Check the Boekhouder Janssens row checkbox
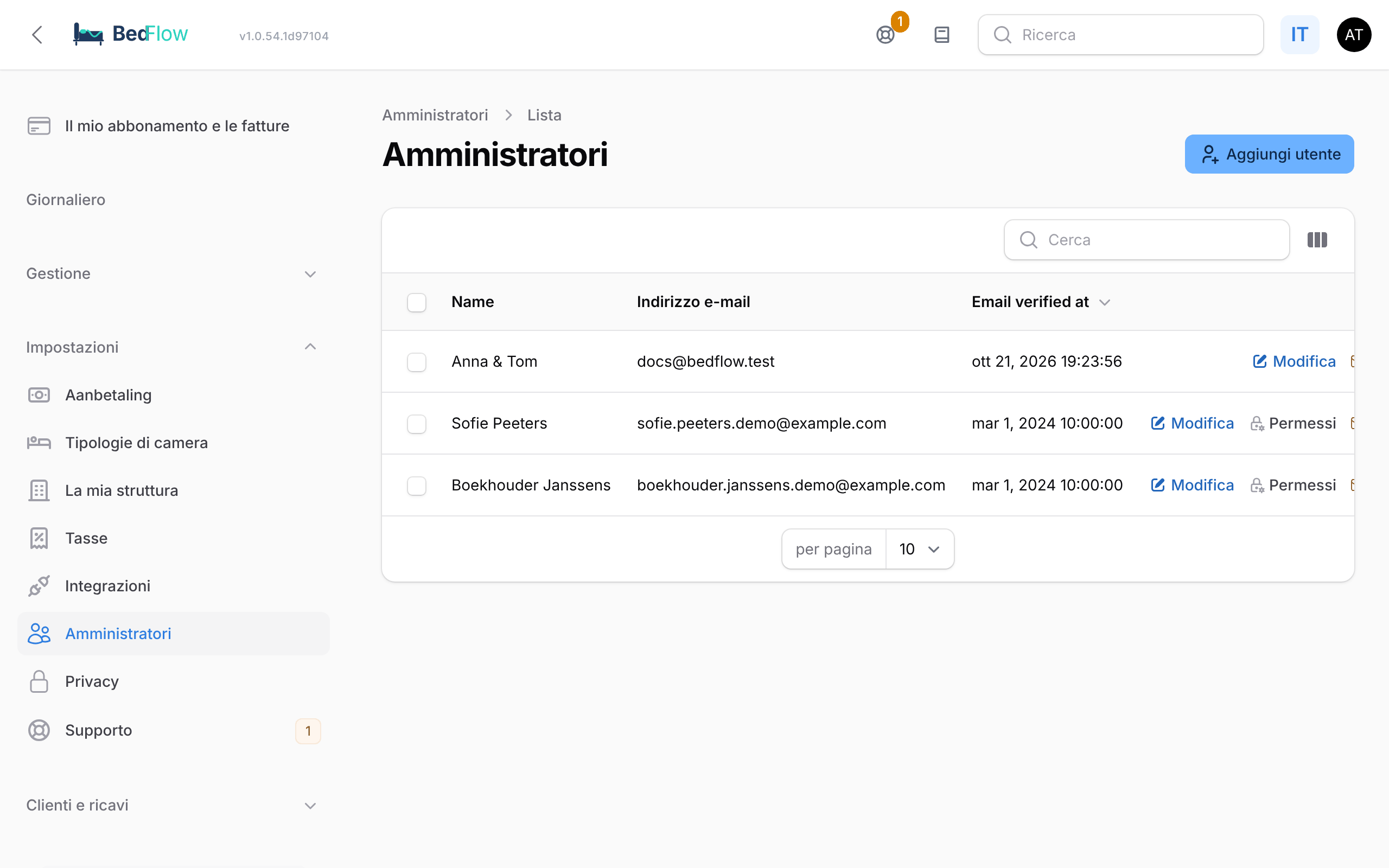 click(x=417, y=486)
